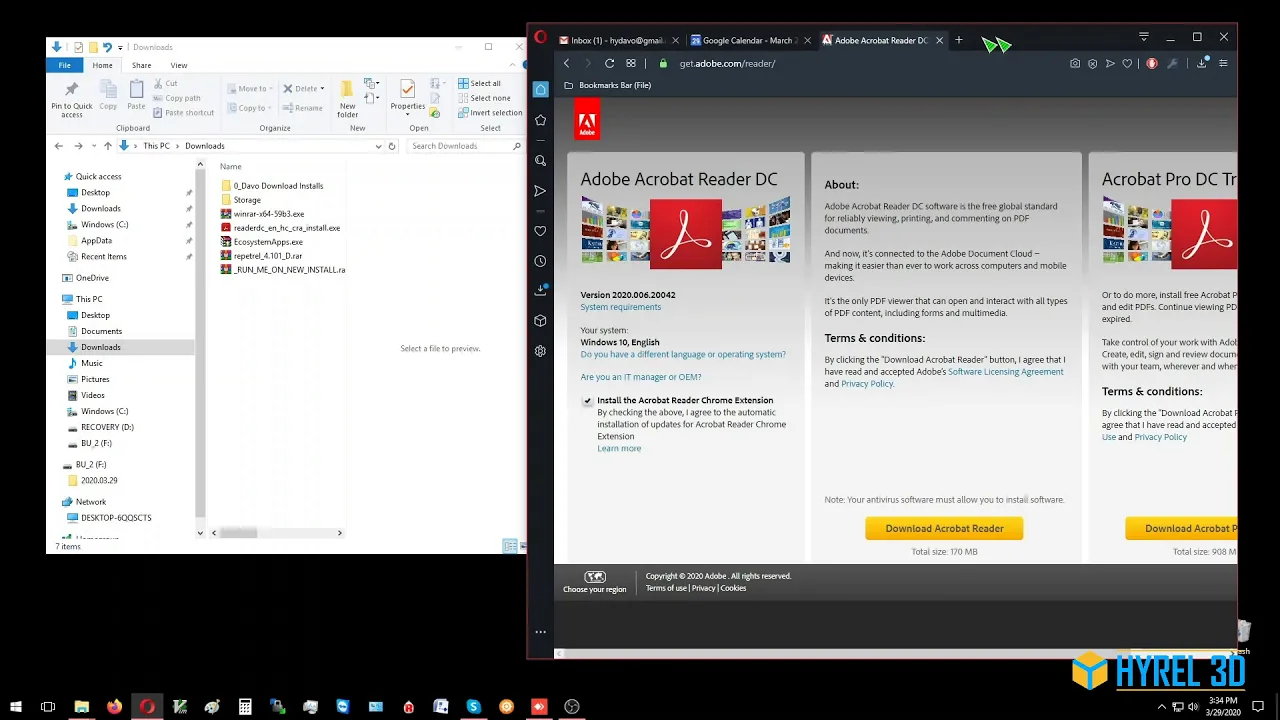Viewport: 1280px width, 720px height.
Task: Click Are you an IT manager or OEM
Action: click(641, 377)
